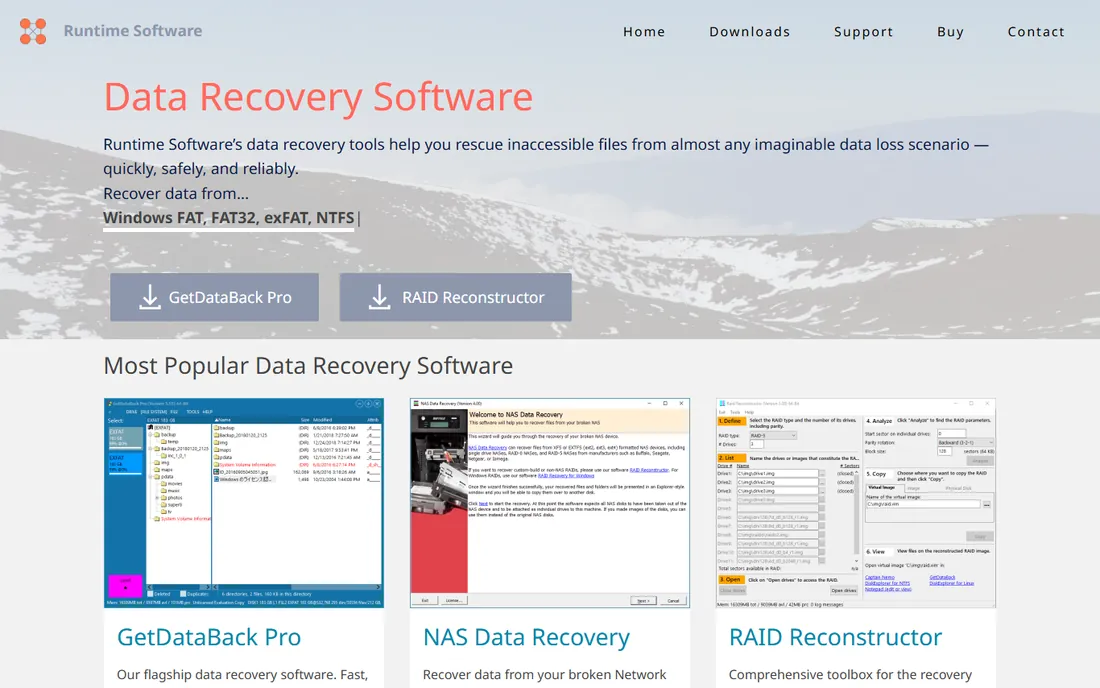
Task: Open the Buy menu item
Action: (950, 32)
